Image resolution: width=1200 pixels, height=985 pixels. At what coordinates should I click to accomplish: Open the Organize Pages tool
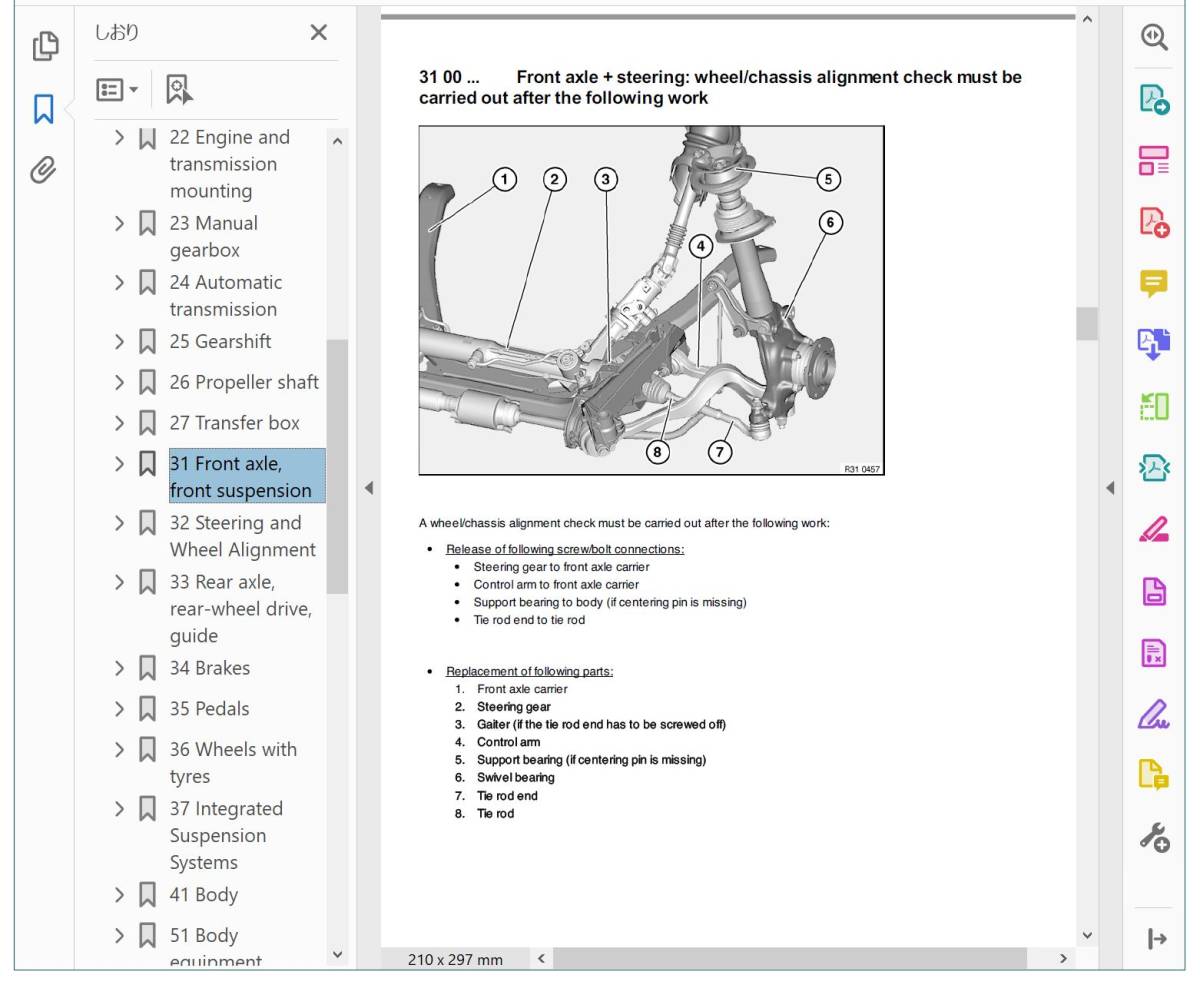pyautogui.click(x=1154, y=160)
